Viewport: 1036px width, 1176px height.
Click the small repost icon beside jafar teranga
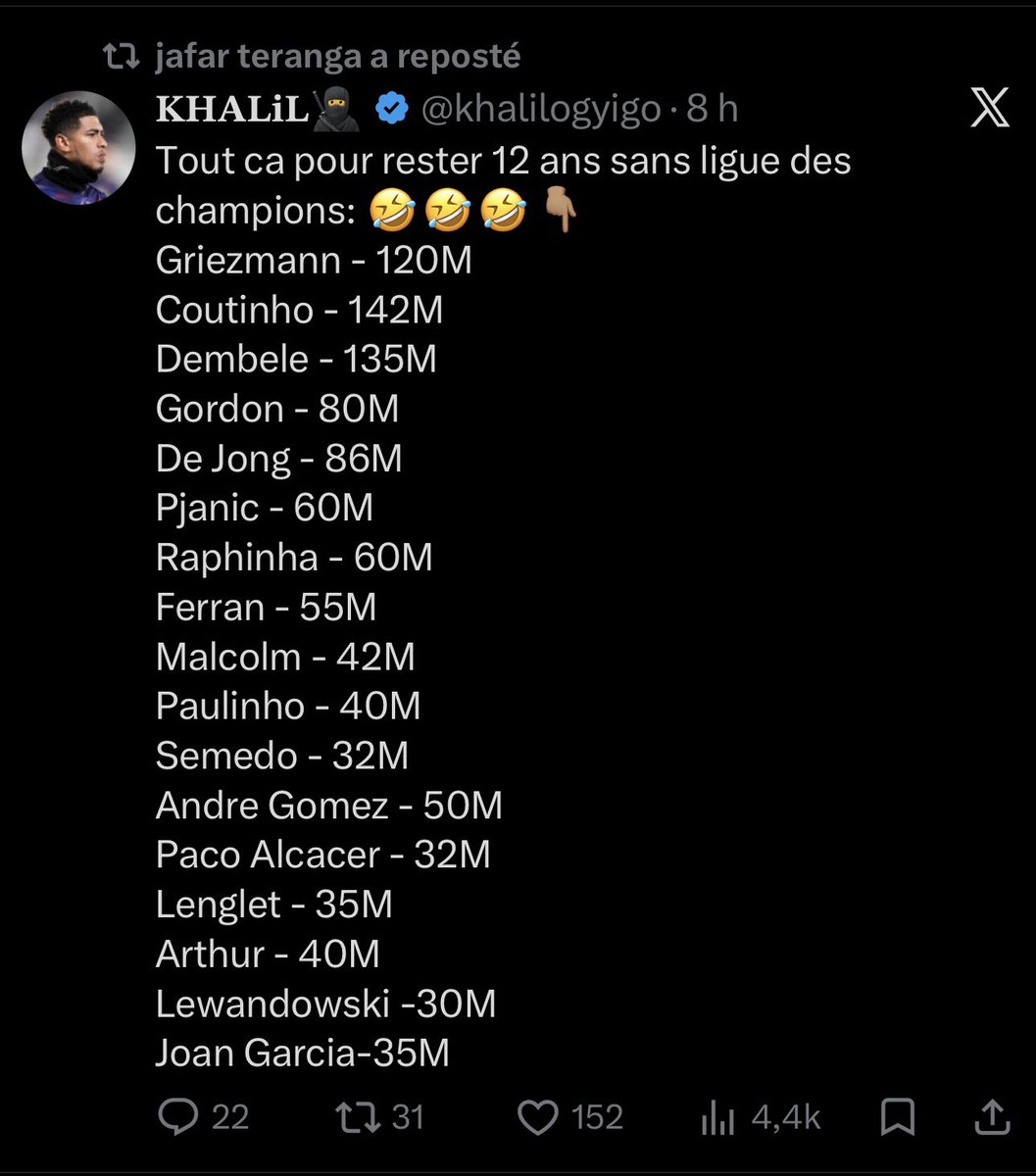pyautogui.click(x=123, y=58)
